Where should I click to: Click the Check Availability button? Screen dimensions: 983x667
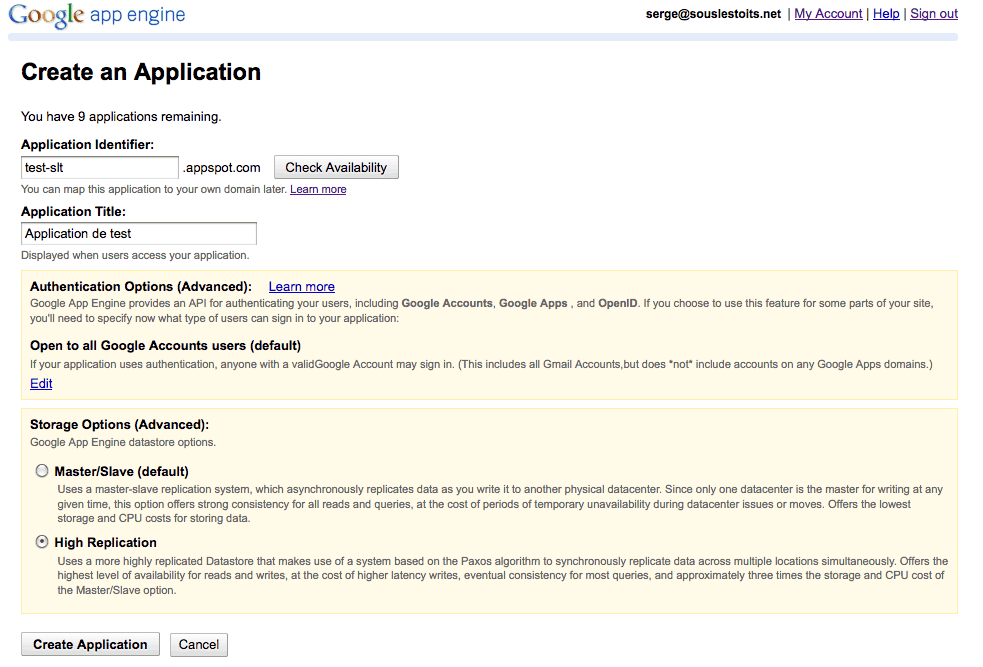coord(336,167)
